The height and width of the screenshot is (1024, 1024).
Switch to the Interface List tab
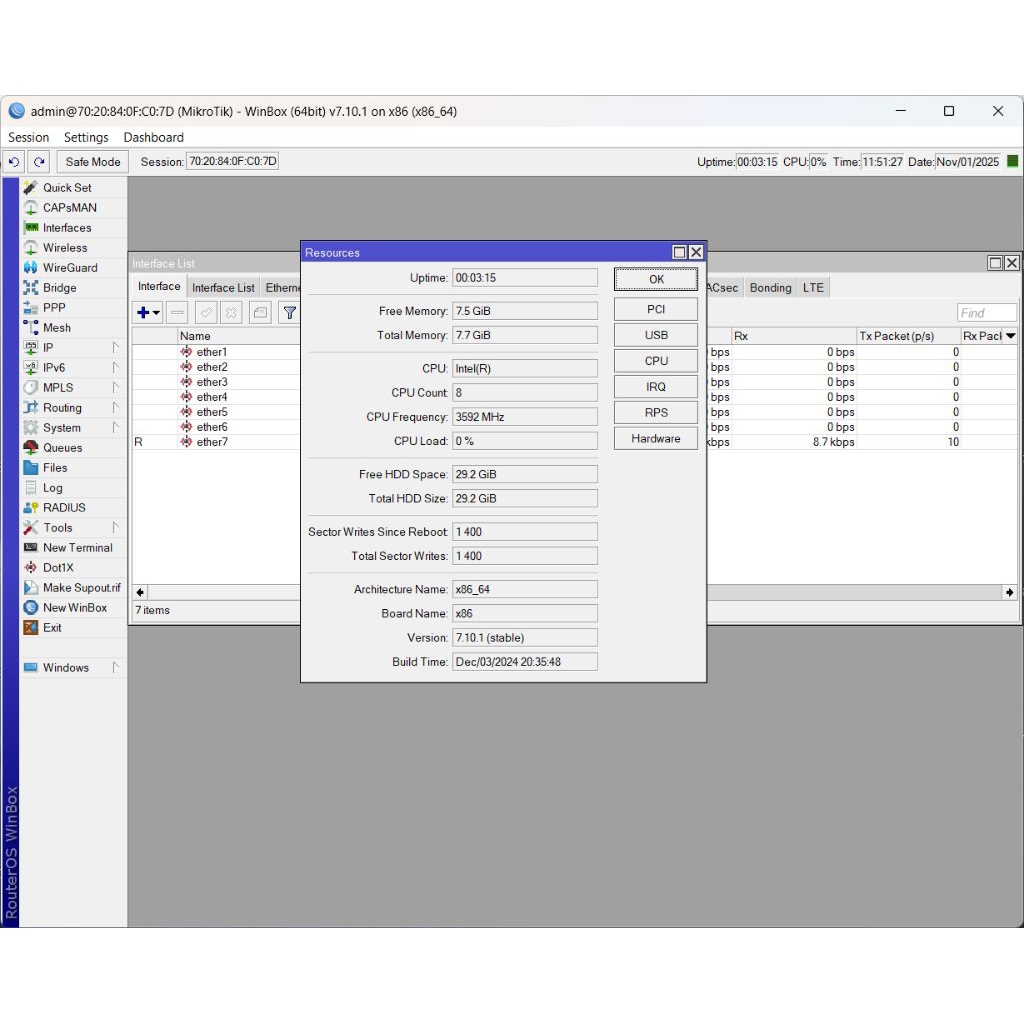pos(222,287)
